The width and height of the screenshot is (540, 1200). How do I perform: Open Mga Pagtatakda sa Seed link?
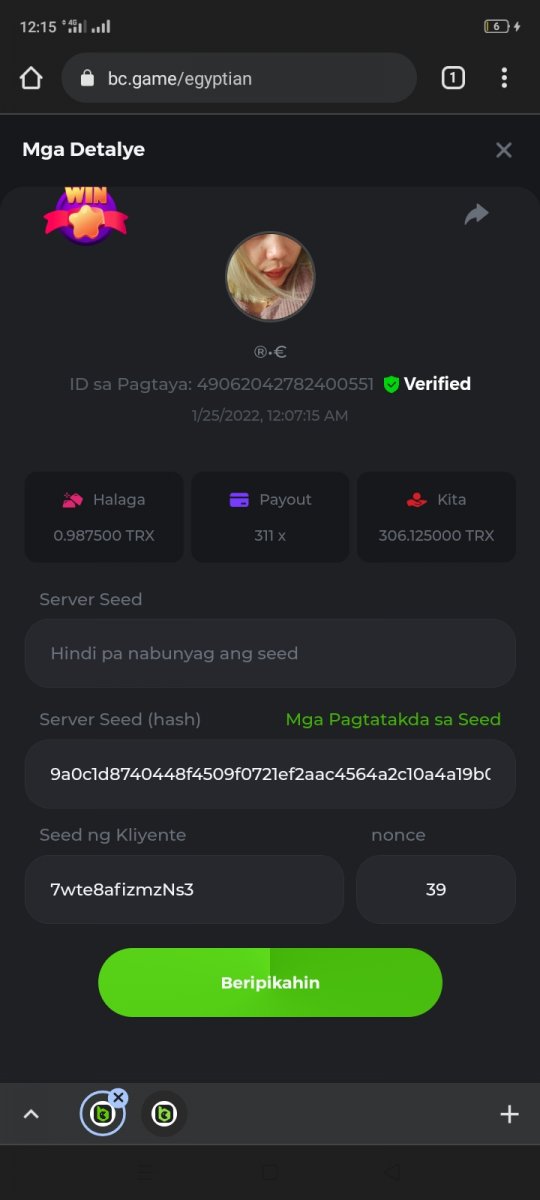tap(393, 719)
